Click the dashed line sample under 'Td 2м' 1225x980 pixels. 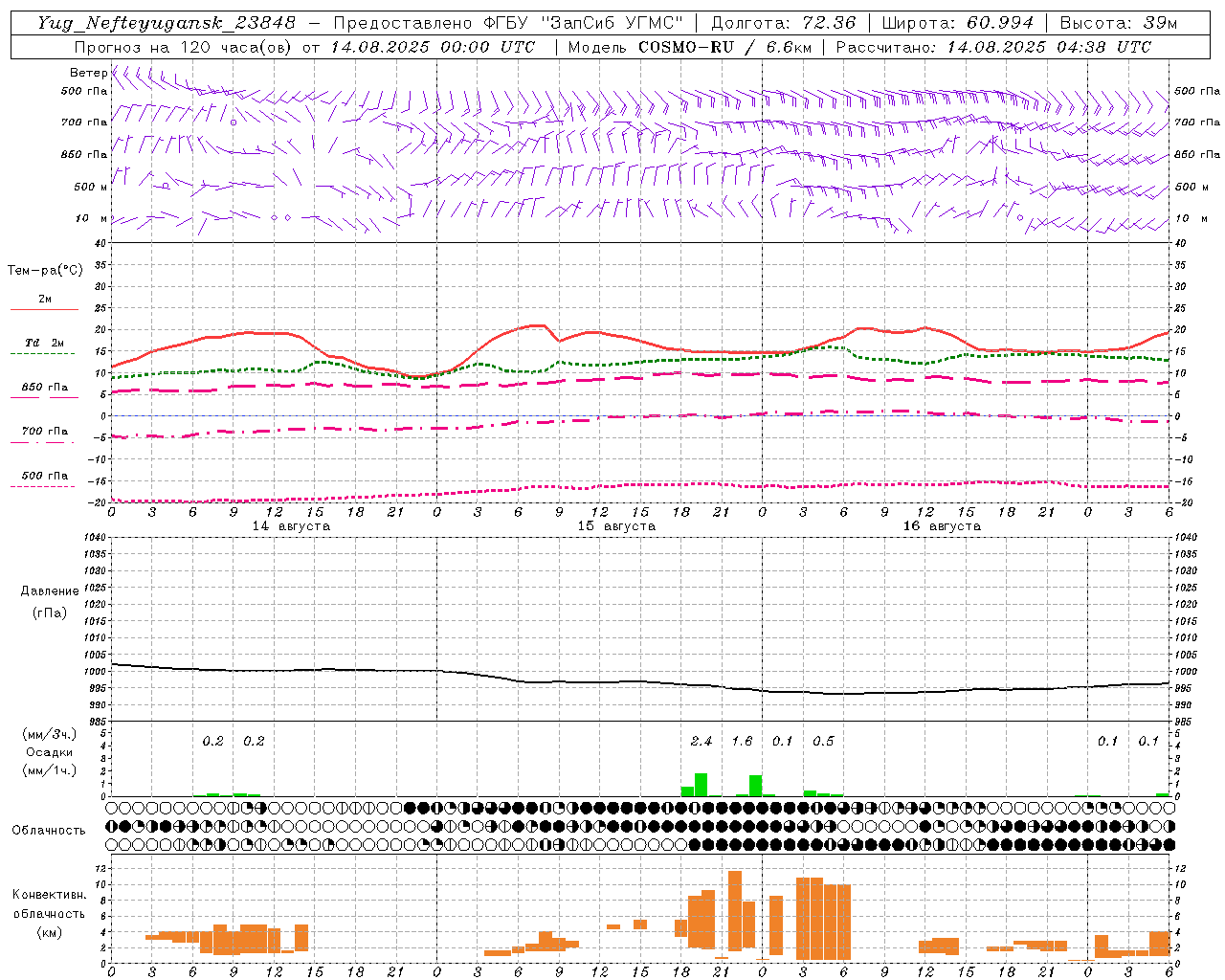(44, 354)
